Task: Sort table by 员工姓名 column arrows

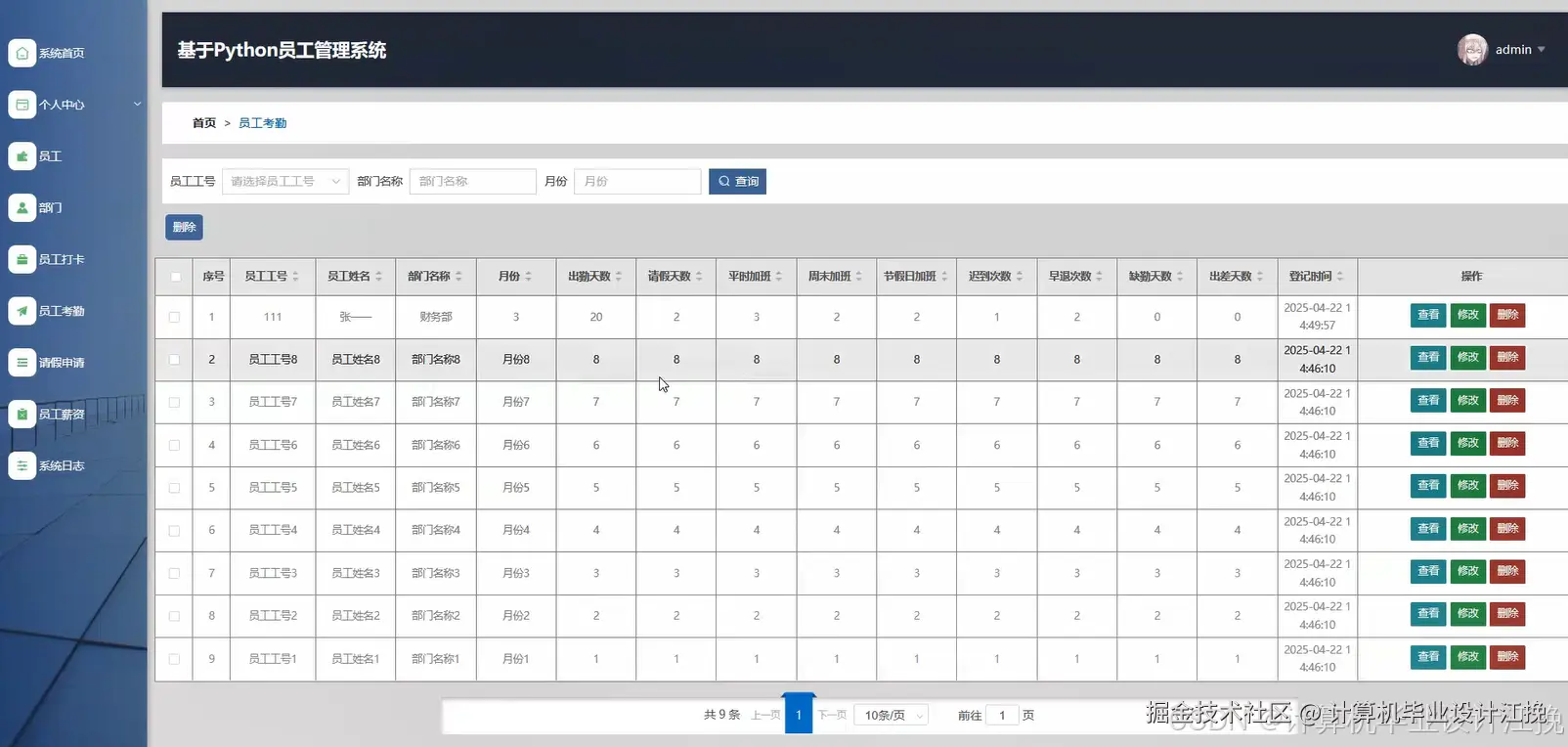Action: tap(378, 277)
